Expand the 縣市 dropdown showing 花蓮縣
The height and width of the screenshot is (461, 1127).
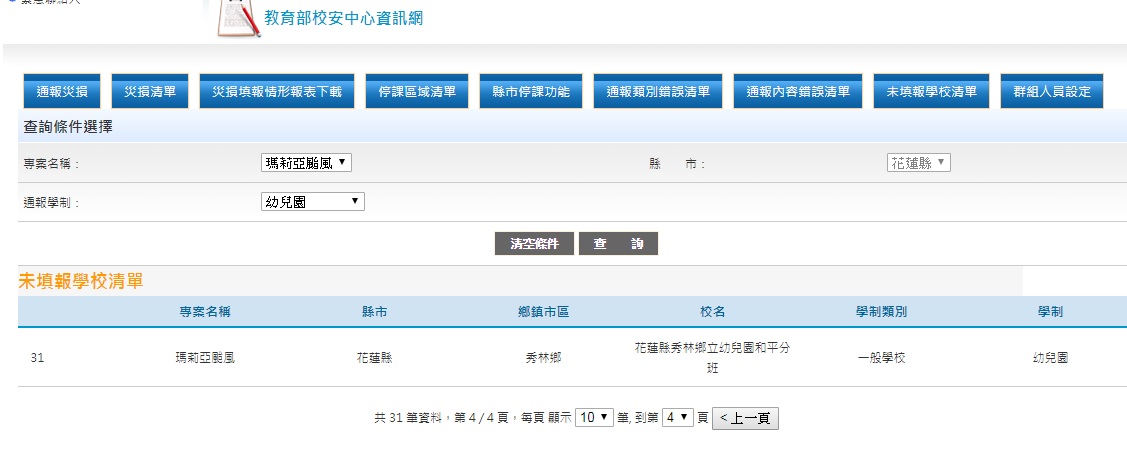[x=918, y=162]
